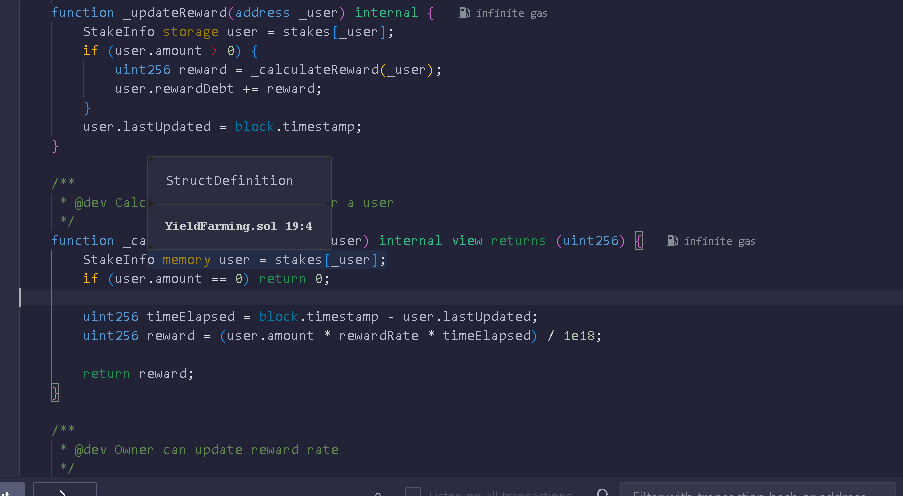Click the gas pump icon beside _updateReward
The width and height of the screenshot is (903, 496).
(x=464, y=13)
